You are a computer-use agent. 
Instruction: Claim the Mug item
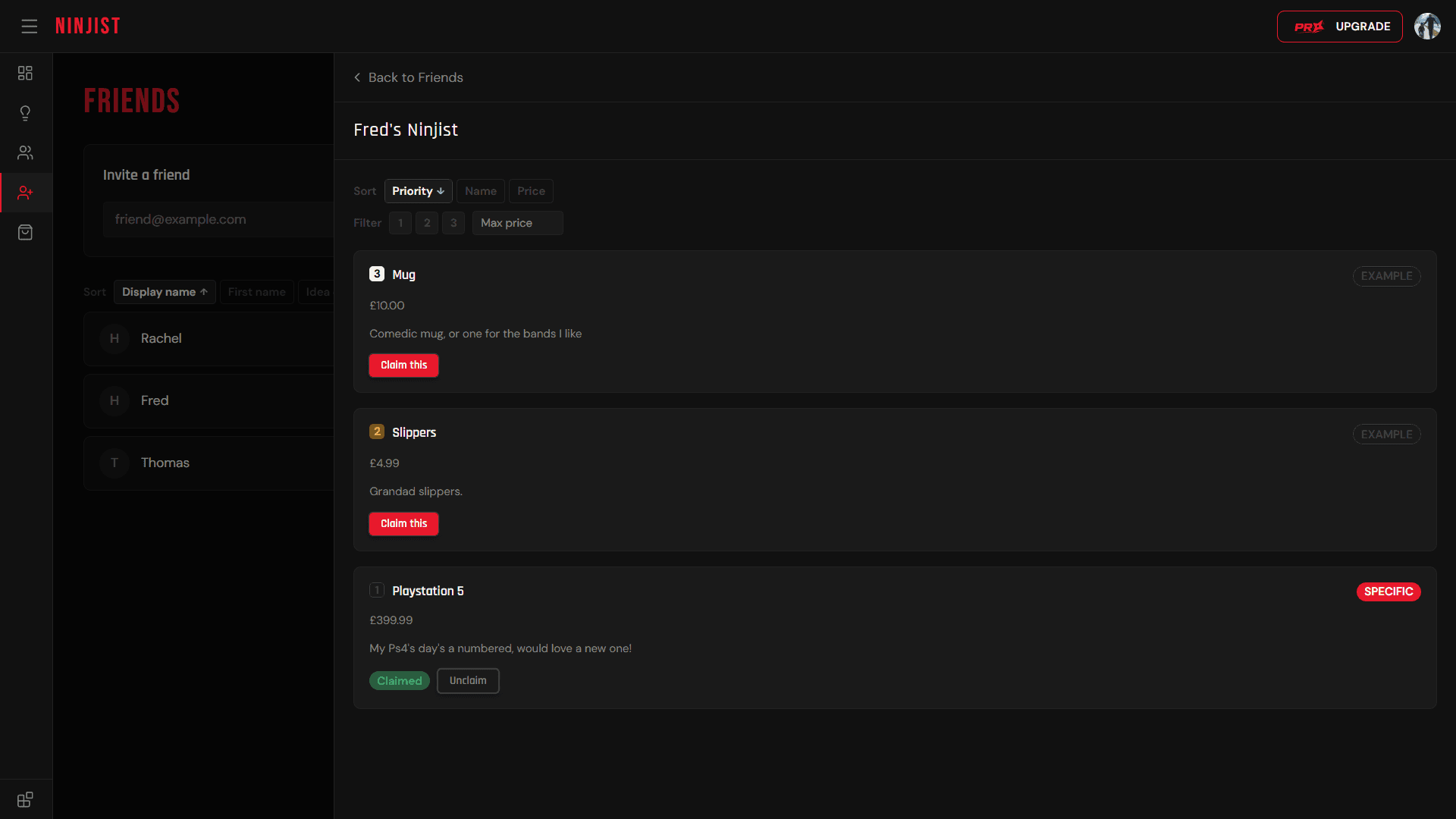click(x=403, y=366)
